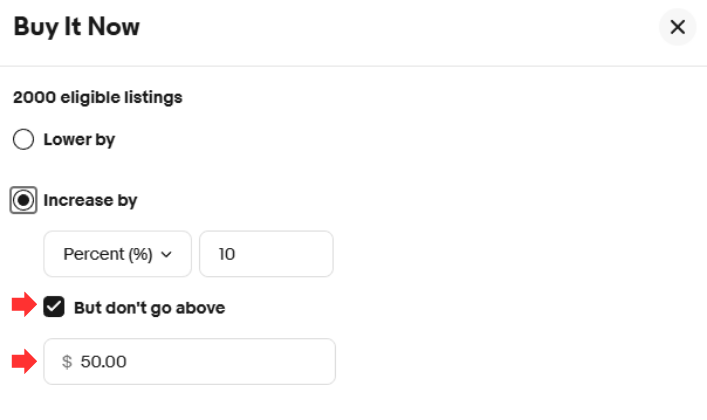
Task: Select the Lower by radio button
Action: [x=24, y=140]
